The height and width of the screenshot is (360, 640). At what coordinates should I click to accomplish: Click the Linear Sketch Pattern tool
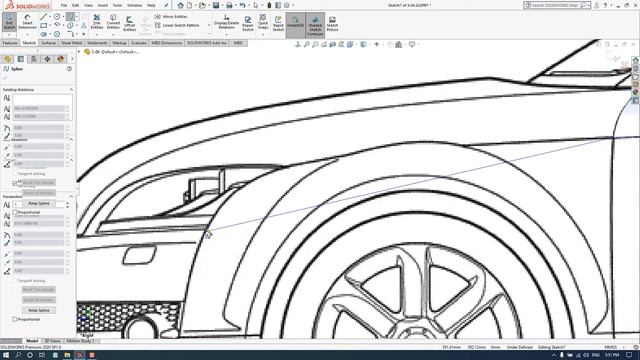coord(177,25)
